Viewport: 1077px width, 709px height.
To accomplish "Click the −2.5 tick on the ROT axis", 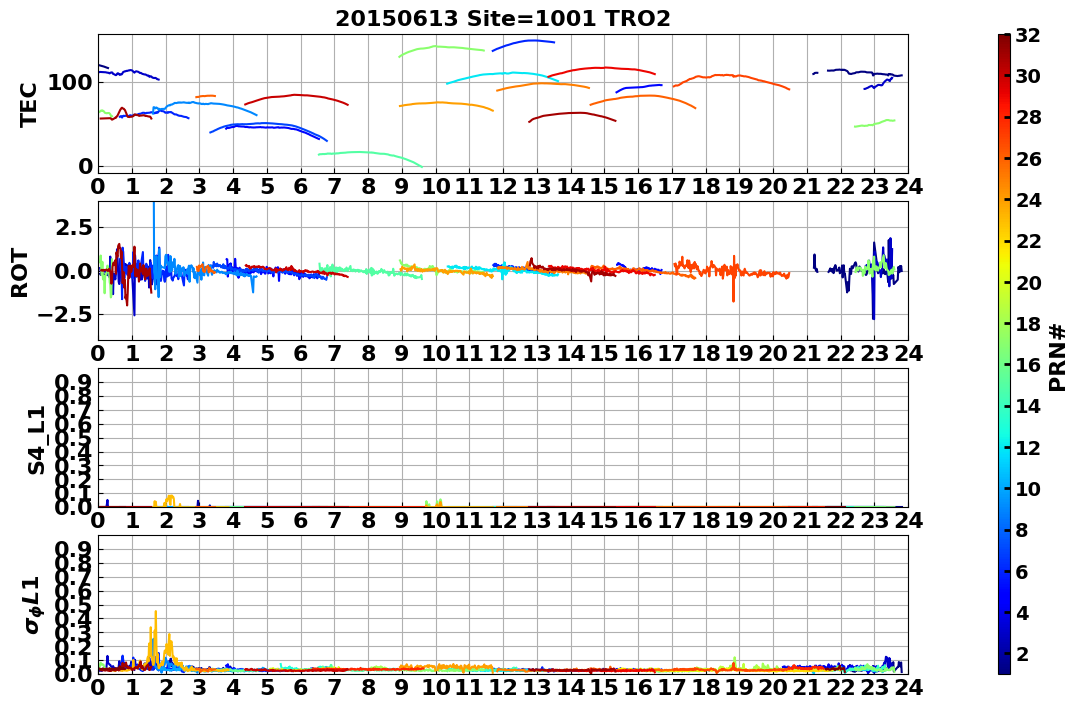I will point(65,315).
